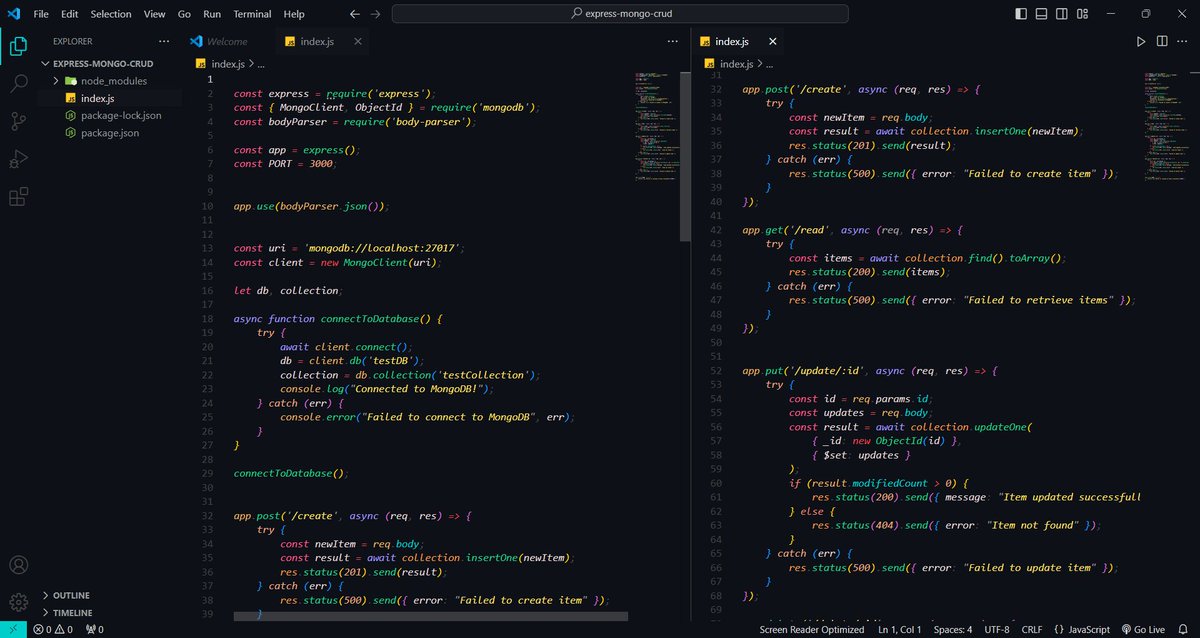This screenshot has width=1200, height=638.
Task: Go forward with the right arrow
Action: coord(375,14)
